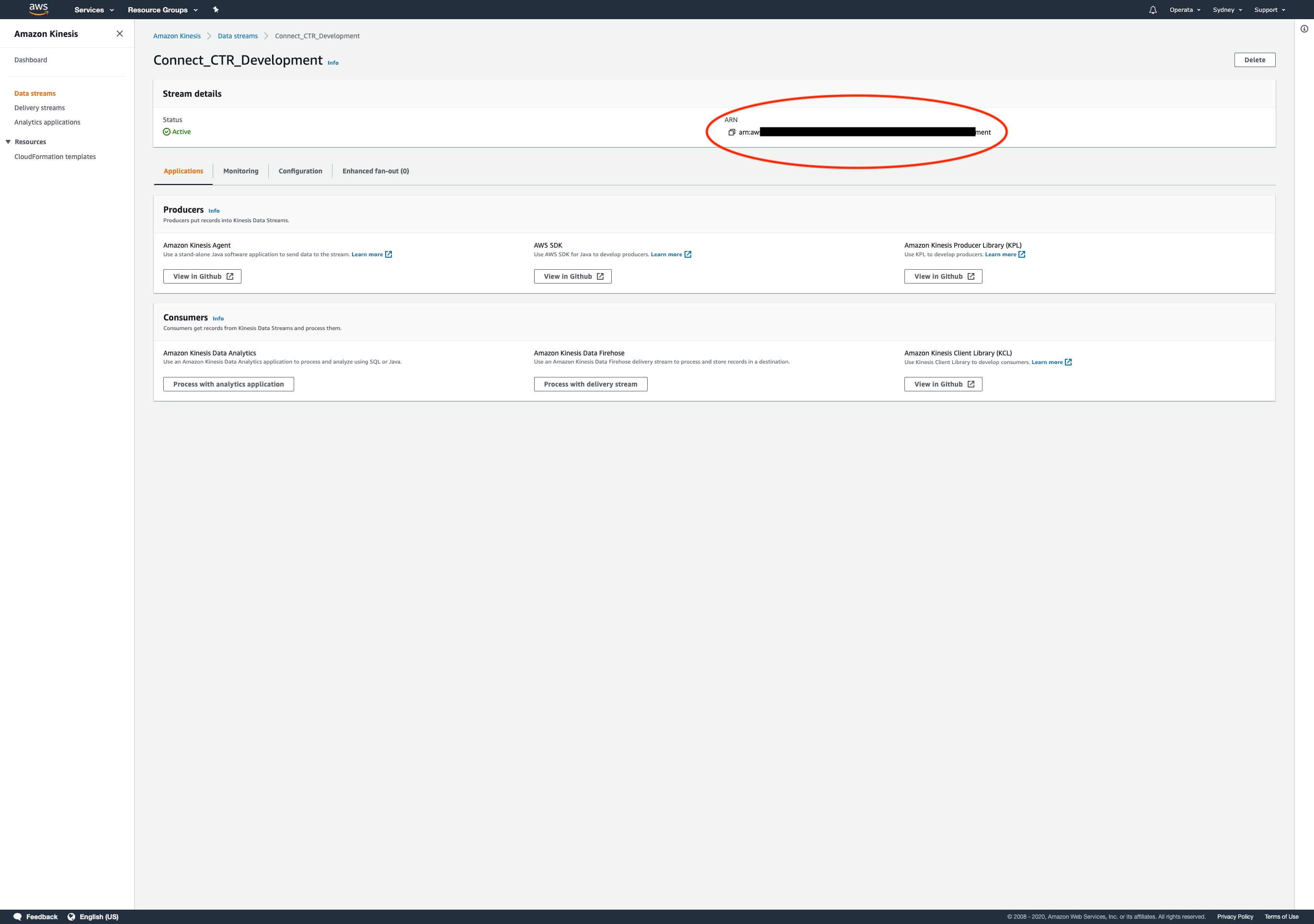Click the pin shortcut icon in top bar

(x=216, y=10)
